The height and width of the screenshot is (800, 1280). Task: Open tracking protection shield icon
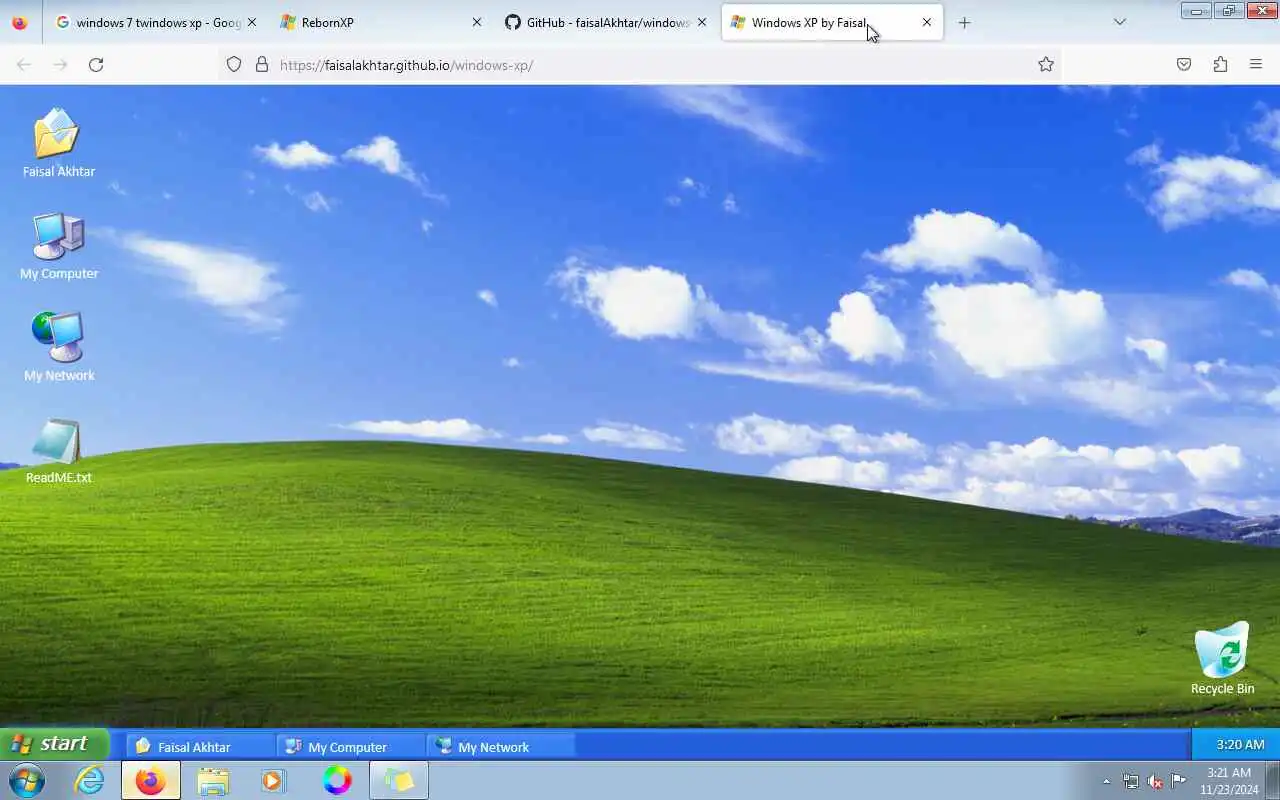[234, 65]
